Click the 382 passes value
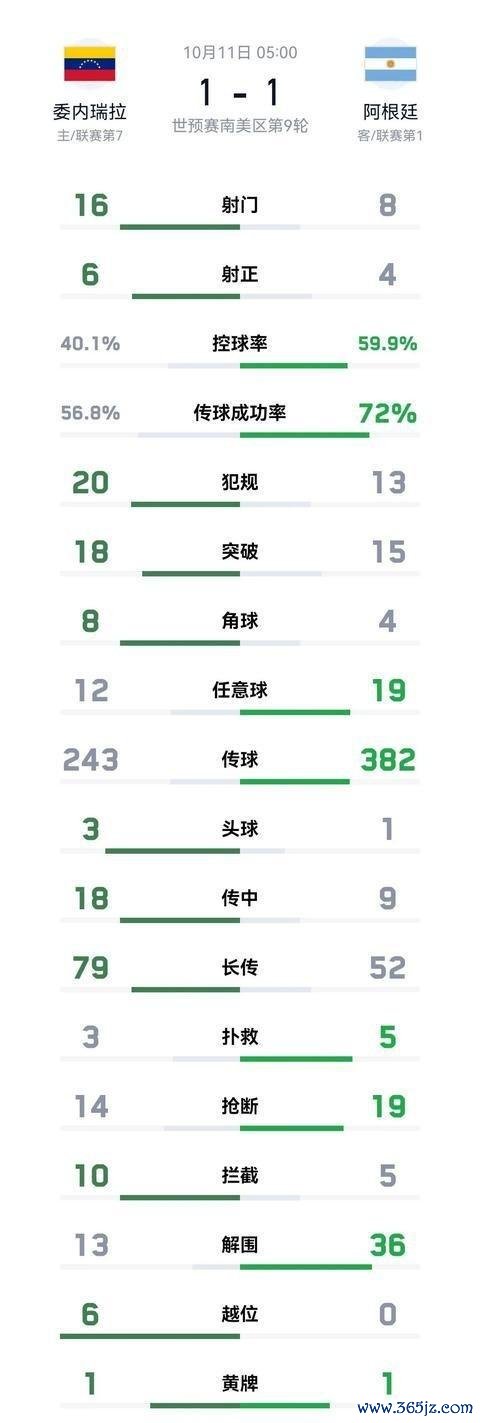 pyautogui.click(x=388, y=760)
